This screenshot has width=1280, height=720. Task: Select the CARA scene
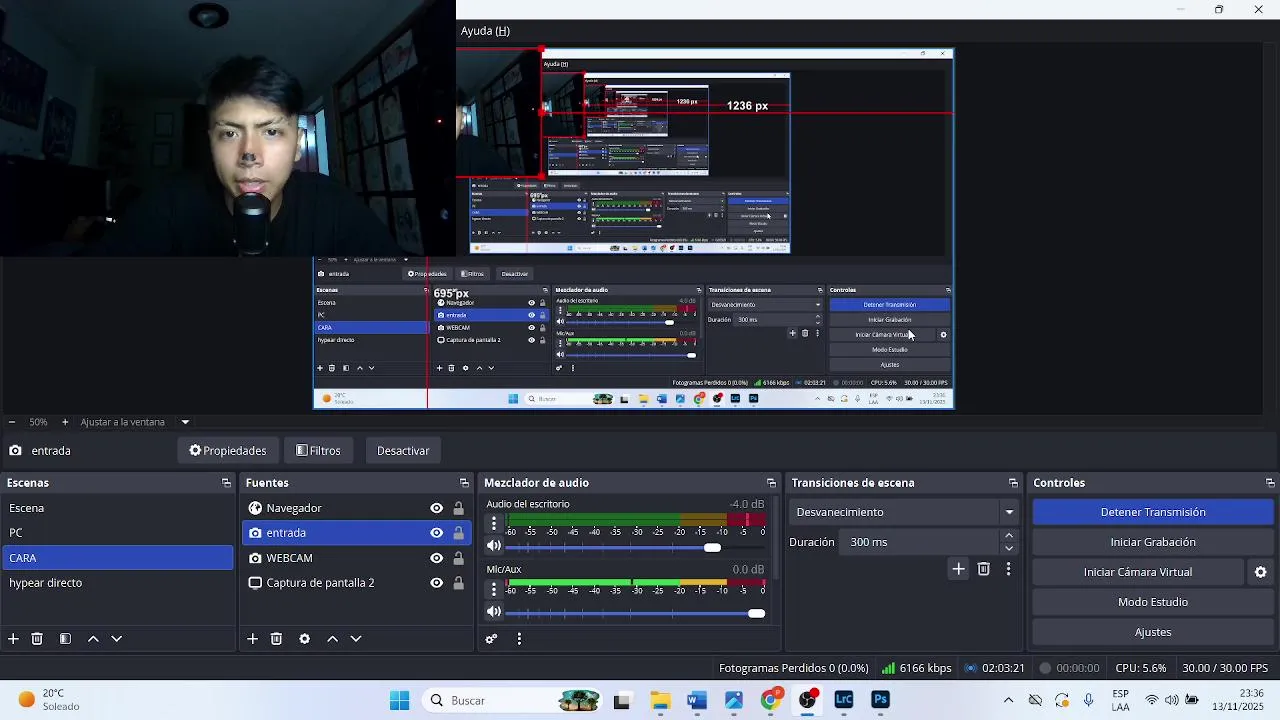coord(117,558)
